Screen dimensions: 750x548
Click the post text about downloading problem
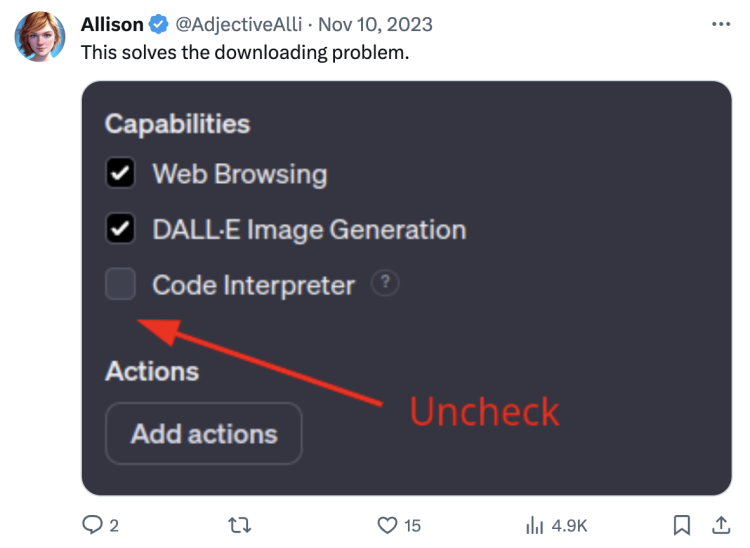click(x=244, y=52)
